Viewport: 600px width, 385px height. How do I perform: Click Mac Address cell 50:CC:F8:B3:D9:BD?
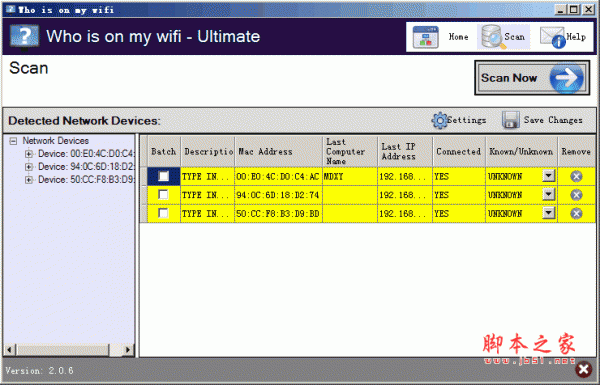279,213
